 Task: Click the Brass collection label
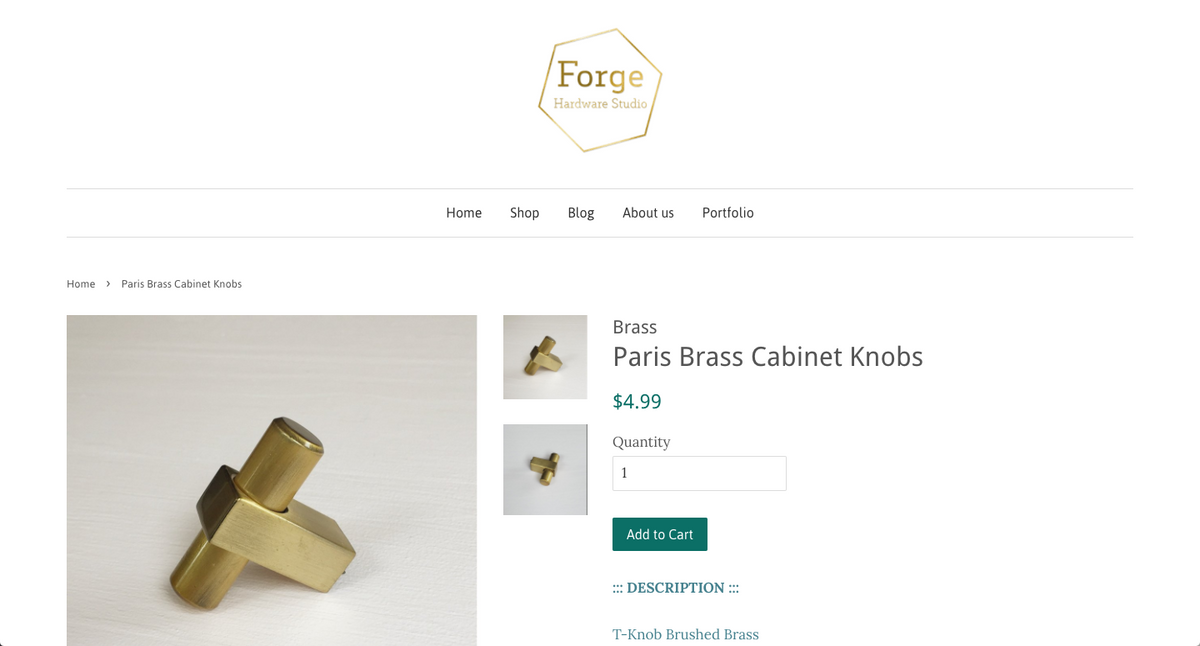(634, 327)
